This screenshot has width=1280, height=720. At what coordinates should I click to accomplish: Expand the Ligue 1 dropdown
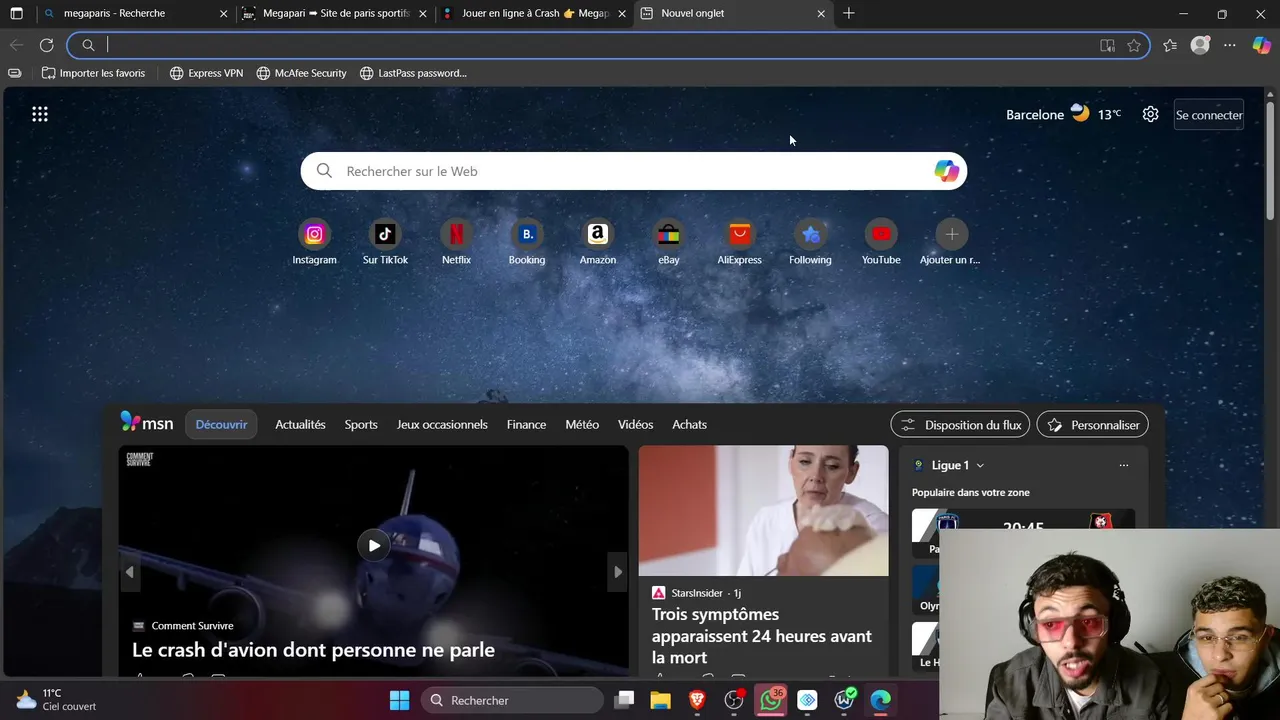click(980, 465)
